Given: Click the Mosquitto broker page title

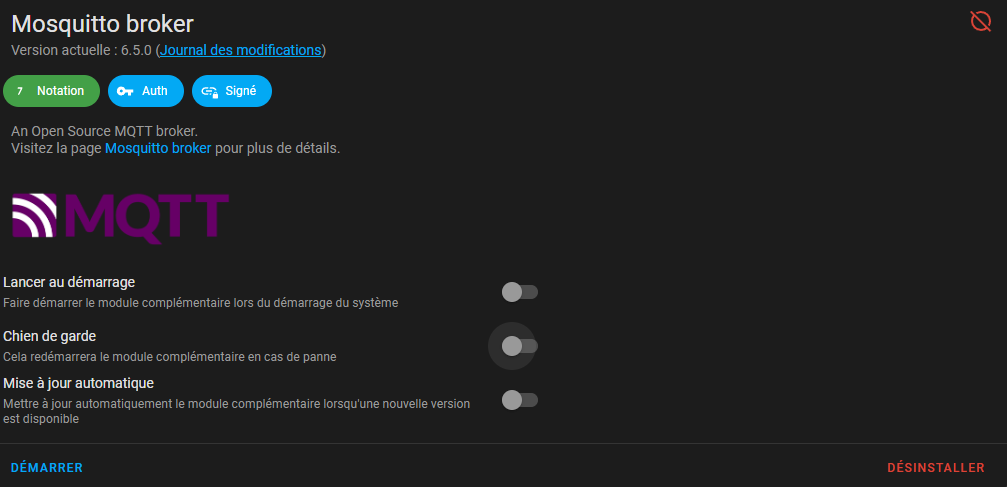Looking at the screenshot, I should (103, 24).
